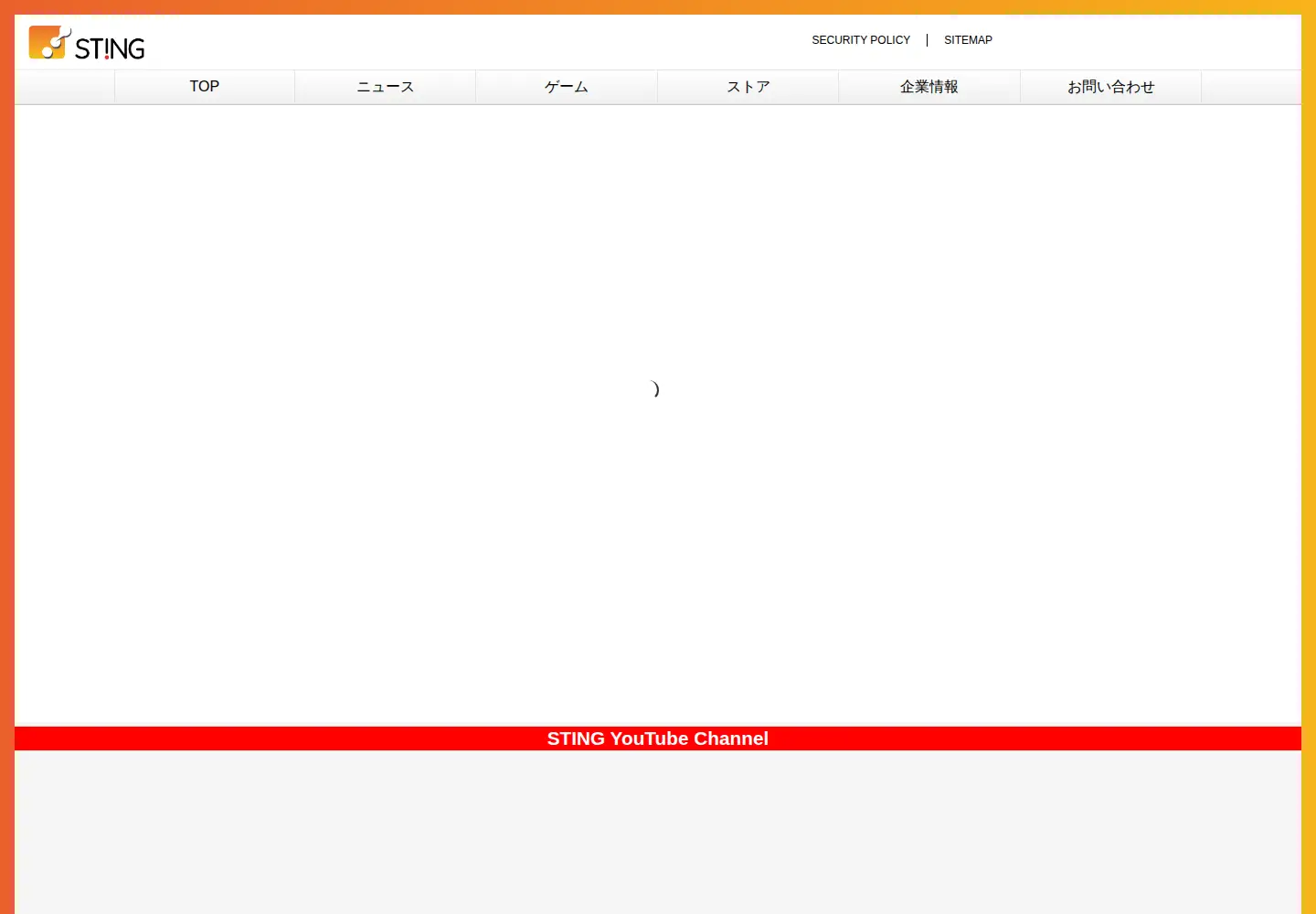Image resolution: width=1316 pixels, height=914 pixels.
Task: Open the お問い合わせ menu item
Action: (1110, 87)
